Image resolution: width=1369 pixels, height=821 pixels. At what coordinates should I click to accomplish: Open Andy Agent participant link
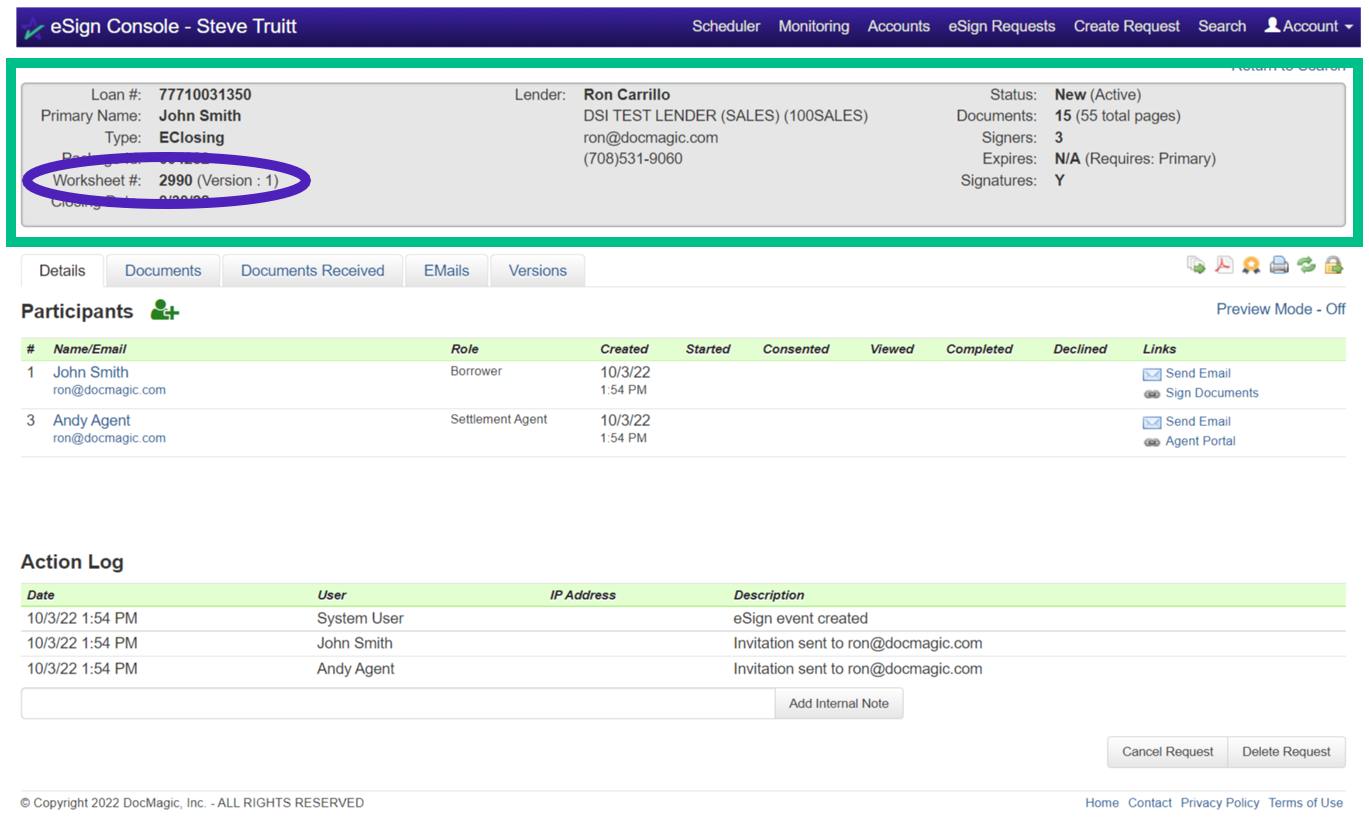click(x=92, y=420)
